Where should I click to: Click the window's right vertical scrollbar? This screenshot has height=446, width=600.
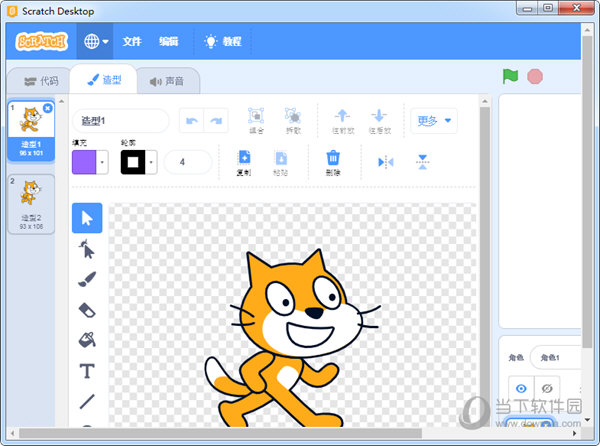pyautogui.click(x=587, y=191)
